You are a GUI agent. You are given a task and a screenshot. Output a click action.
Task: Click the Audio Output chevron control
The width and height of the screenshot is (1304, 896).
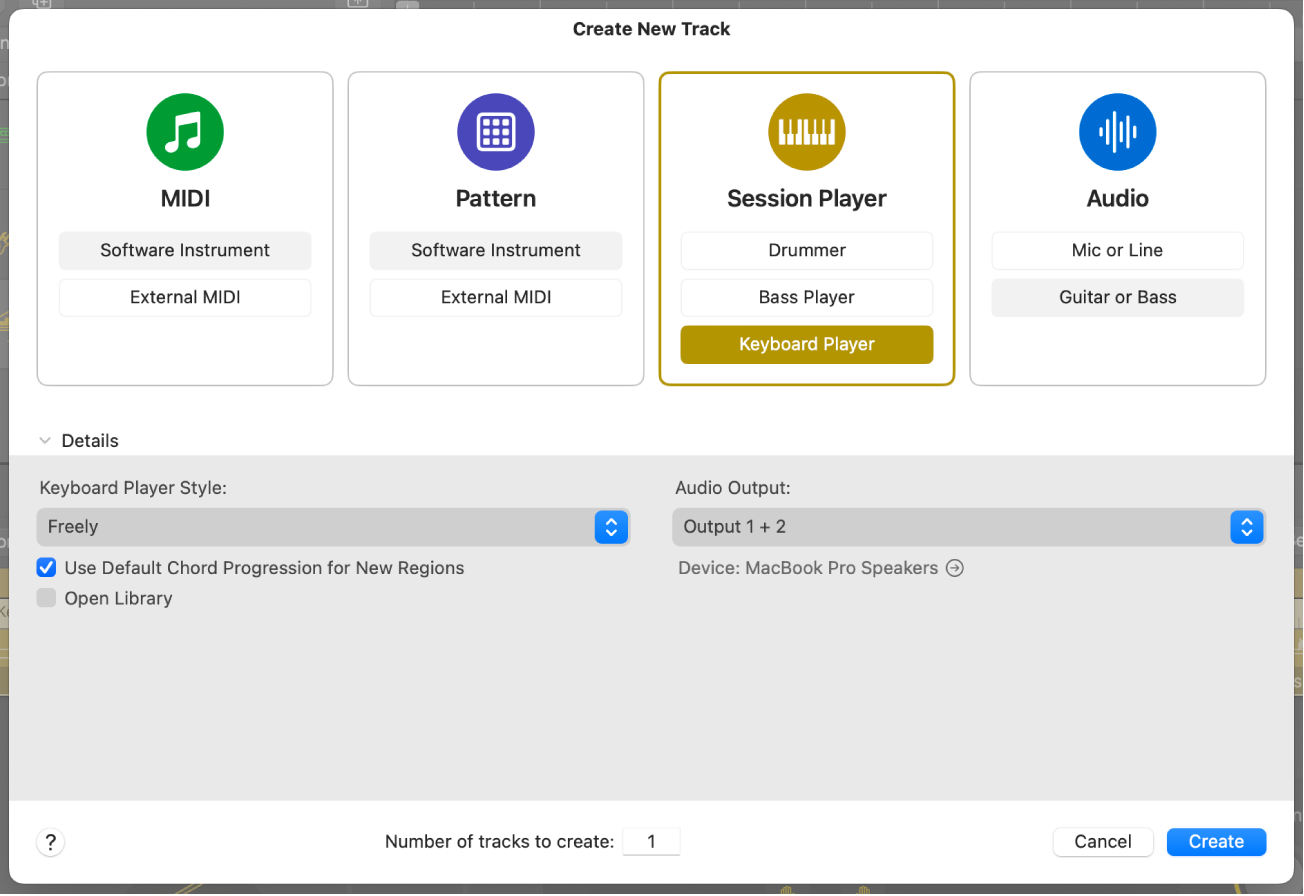point(1246,527)
